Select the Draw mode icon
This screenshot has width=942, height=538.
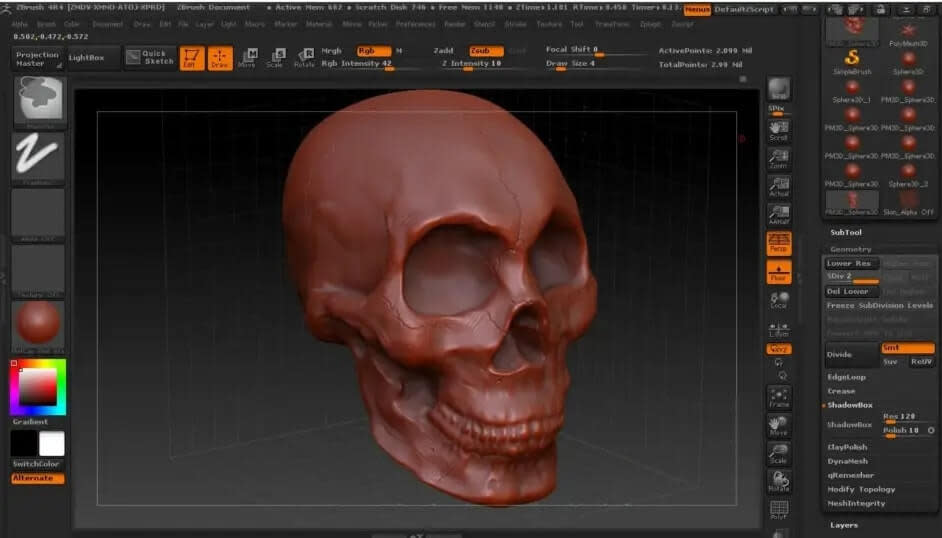(x=220, y=58)
